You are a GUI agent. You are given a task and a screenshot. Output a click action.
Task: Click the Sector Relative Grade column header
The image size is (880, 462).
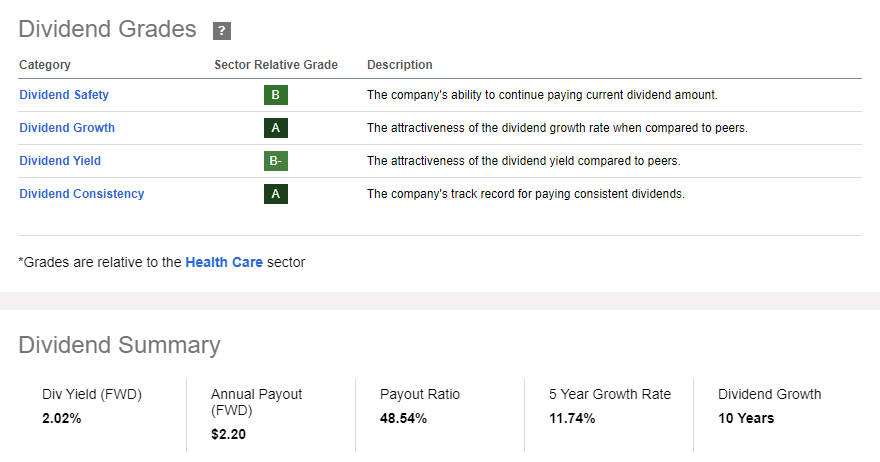click(276, 65)
